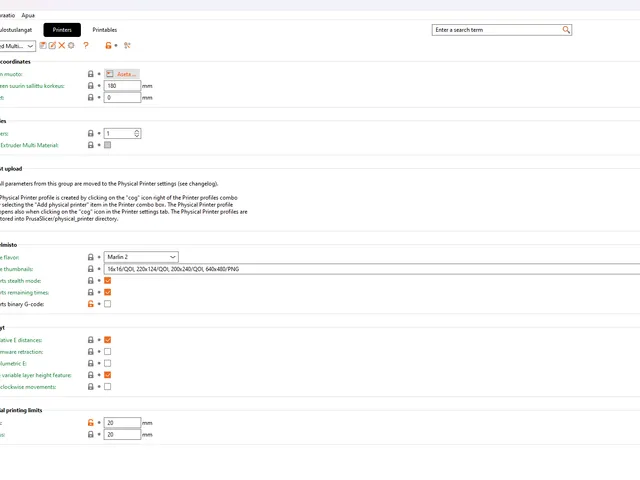Open physical printer cog icon in toolbar

71,45
